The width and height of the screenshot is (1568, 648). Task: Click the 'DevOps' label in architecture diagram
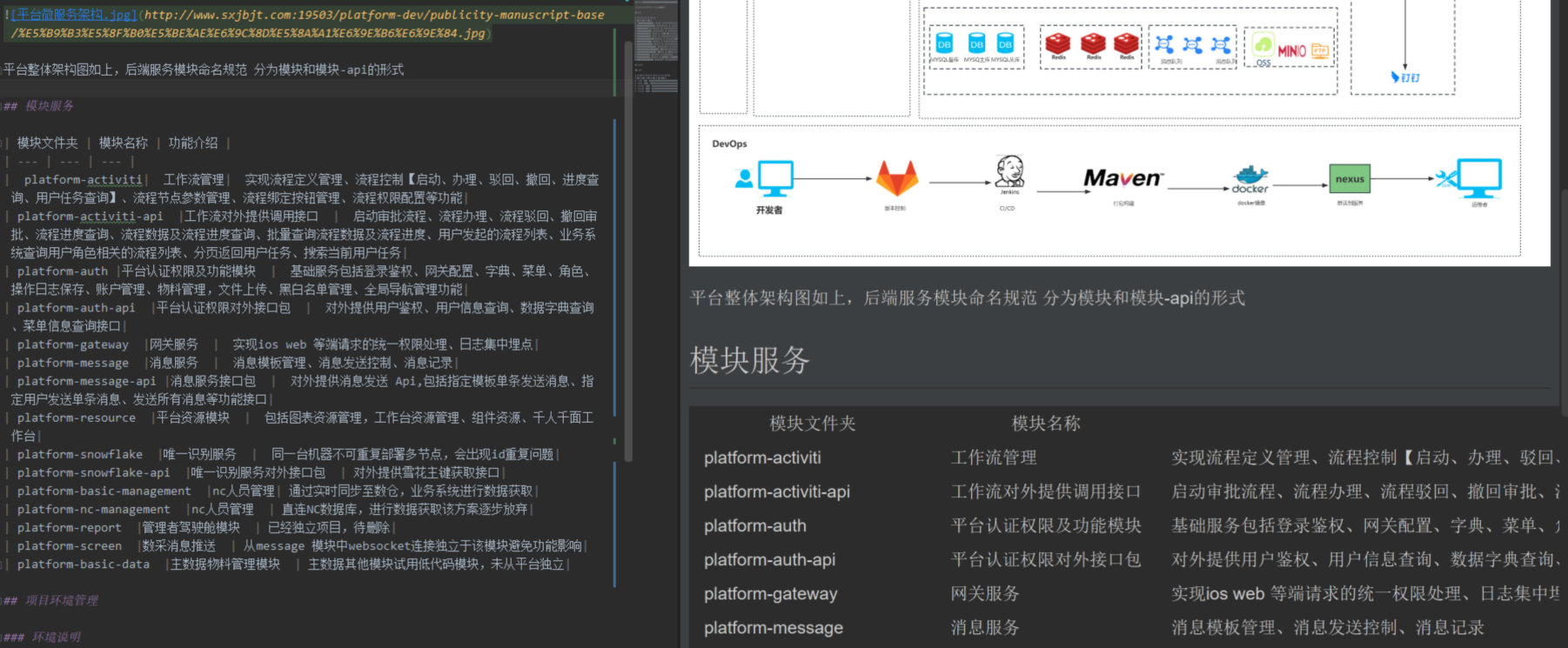click(729, 144)
